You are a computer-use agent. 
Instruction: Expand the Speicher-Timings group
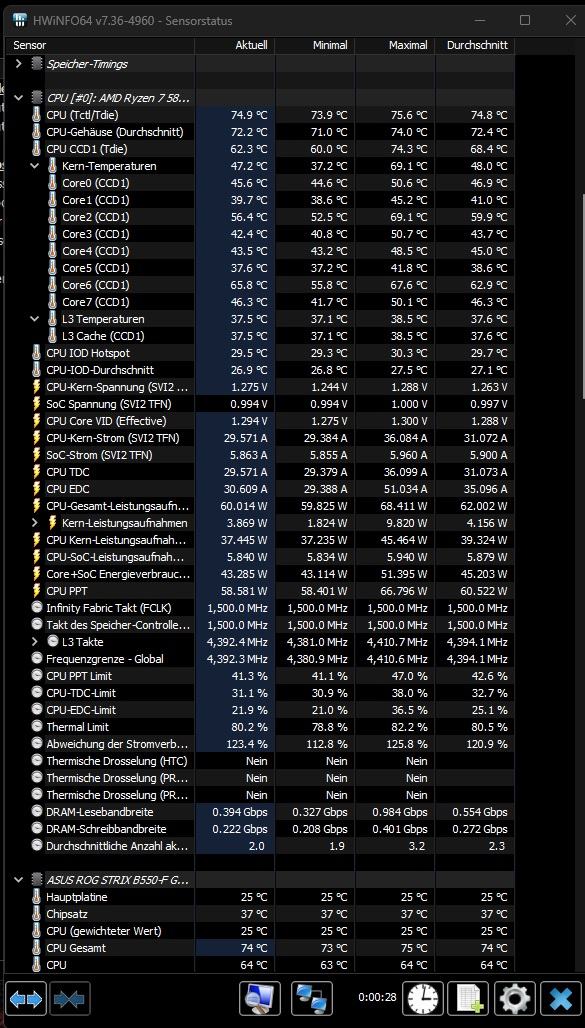(x=18, y=64)
